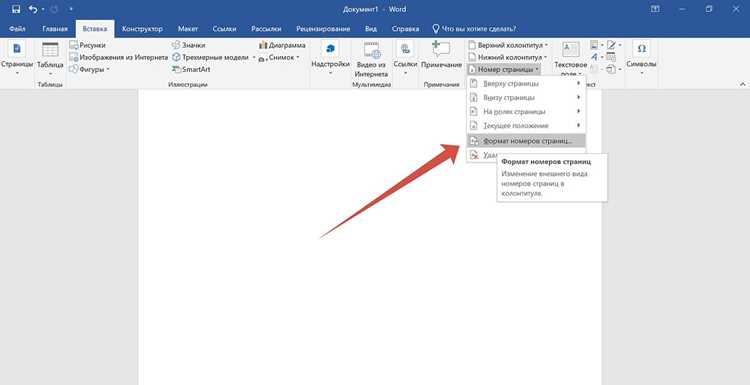This screenshot has height=385, width=750.
Task: Collapse the Номер страницы dropdown
Action: (x=504, y=69)
